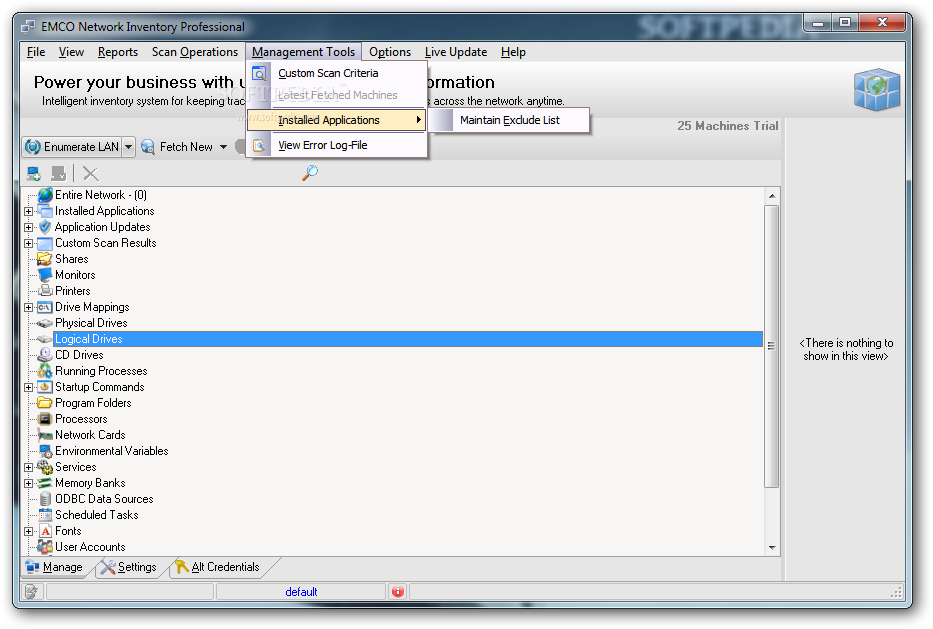Select the Scheduled Tasks tree item label
933x629 pixels.
pyautogui.click(x=96, y=515)
